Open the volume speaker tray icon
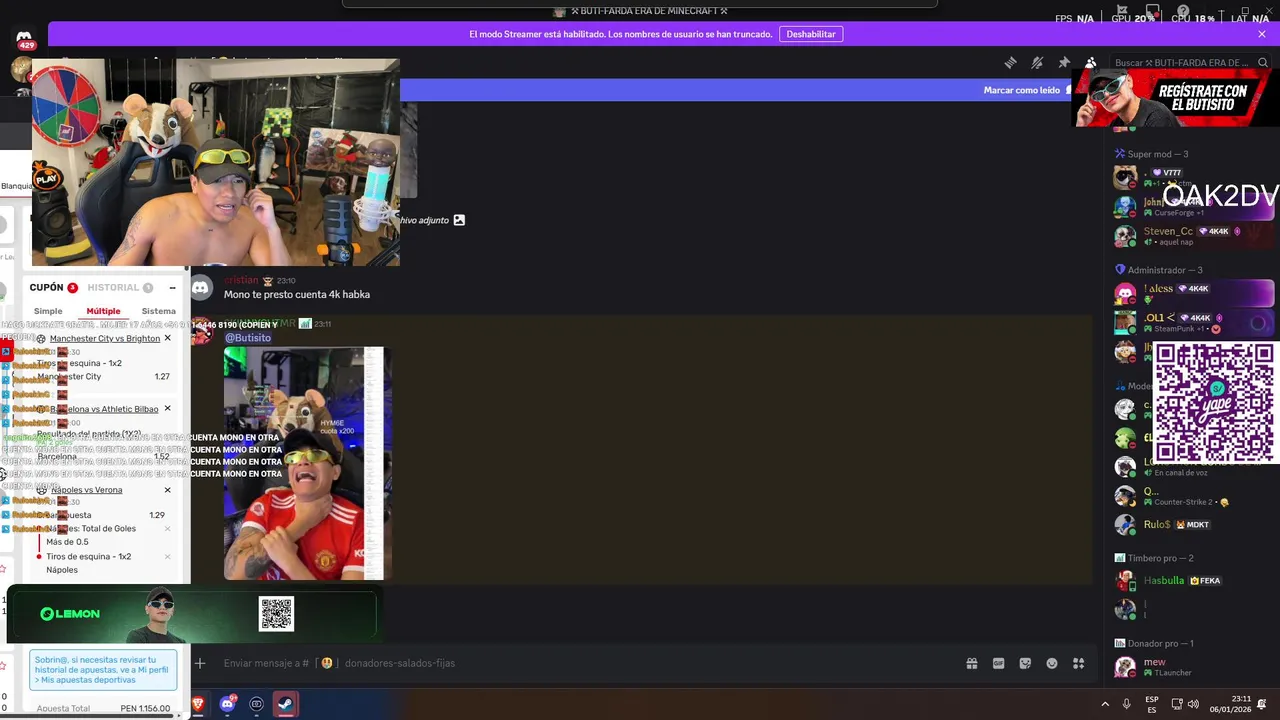1280x720 pixels. coord(1193,704)
